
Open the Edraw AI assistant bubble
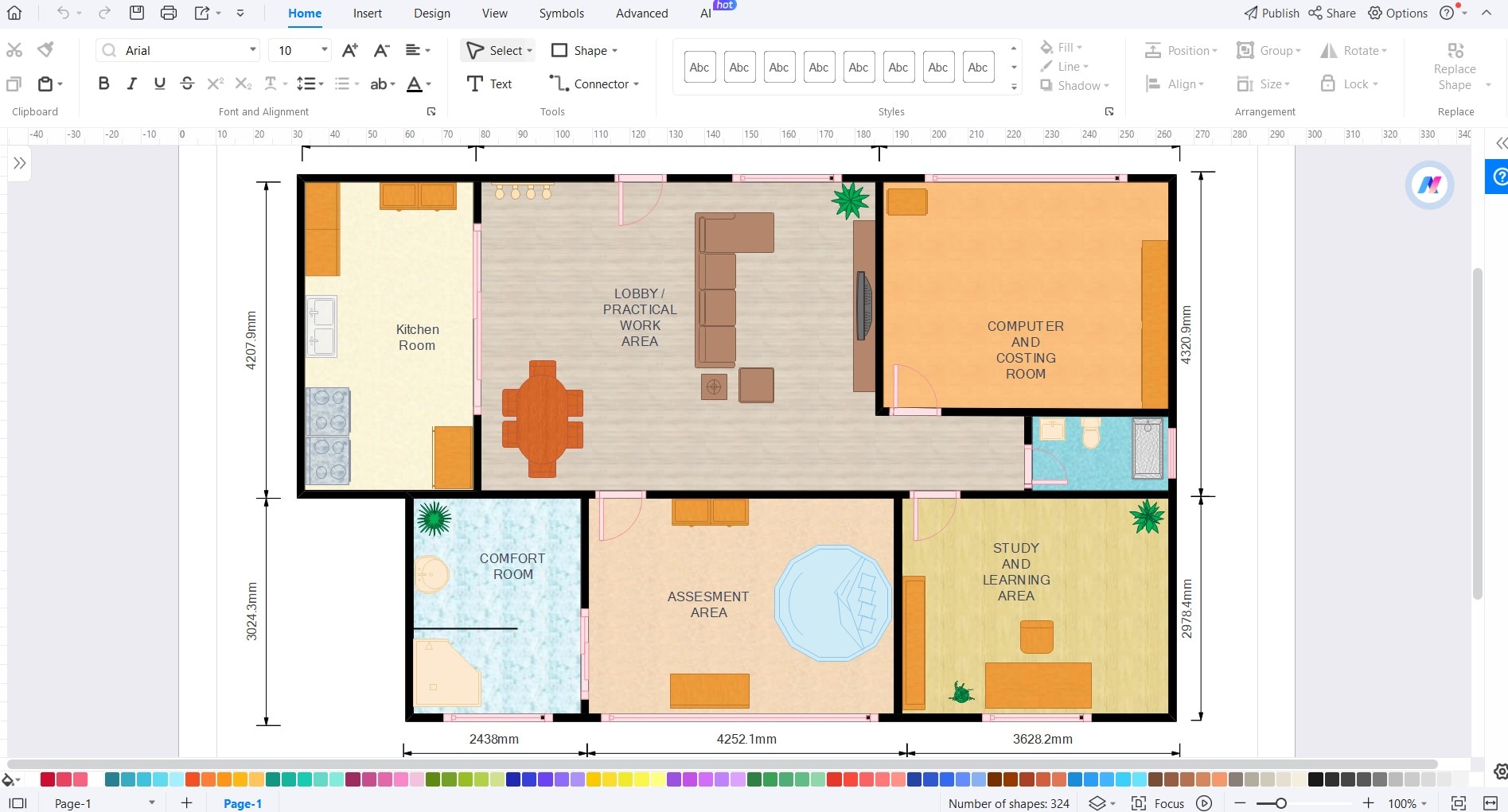1429,185
